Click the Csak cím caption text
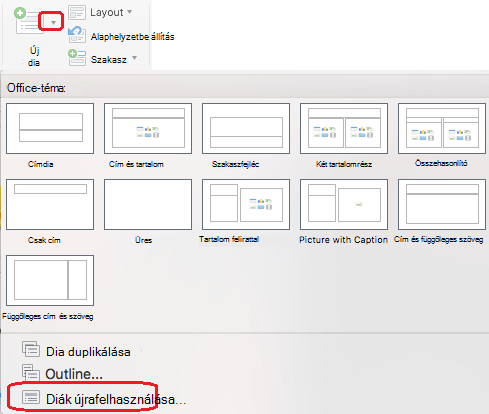Screen dimensions: 489x414 click(x=44, y=240)
